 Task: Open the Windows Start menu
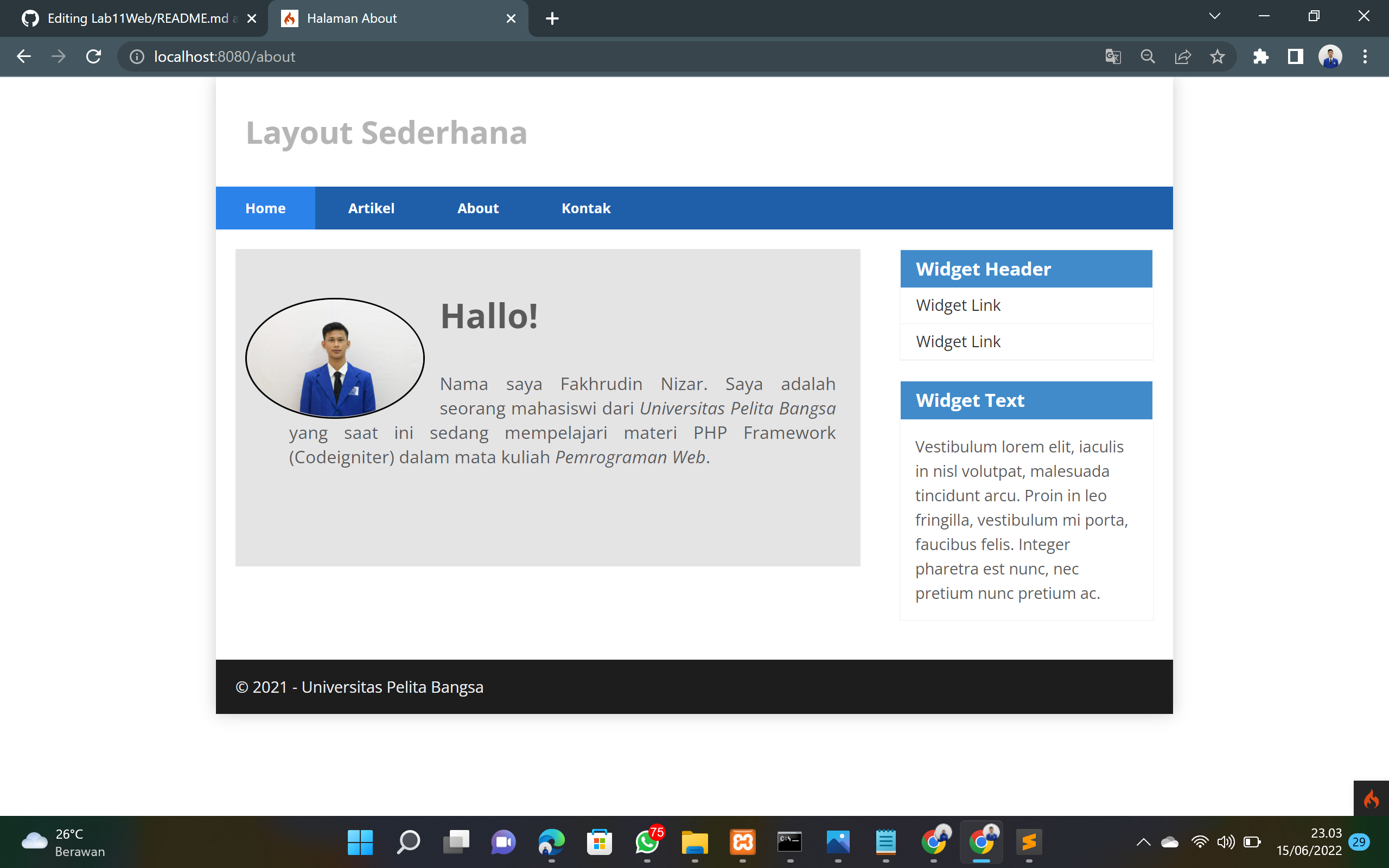coord(360,841)
